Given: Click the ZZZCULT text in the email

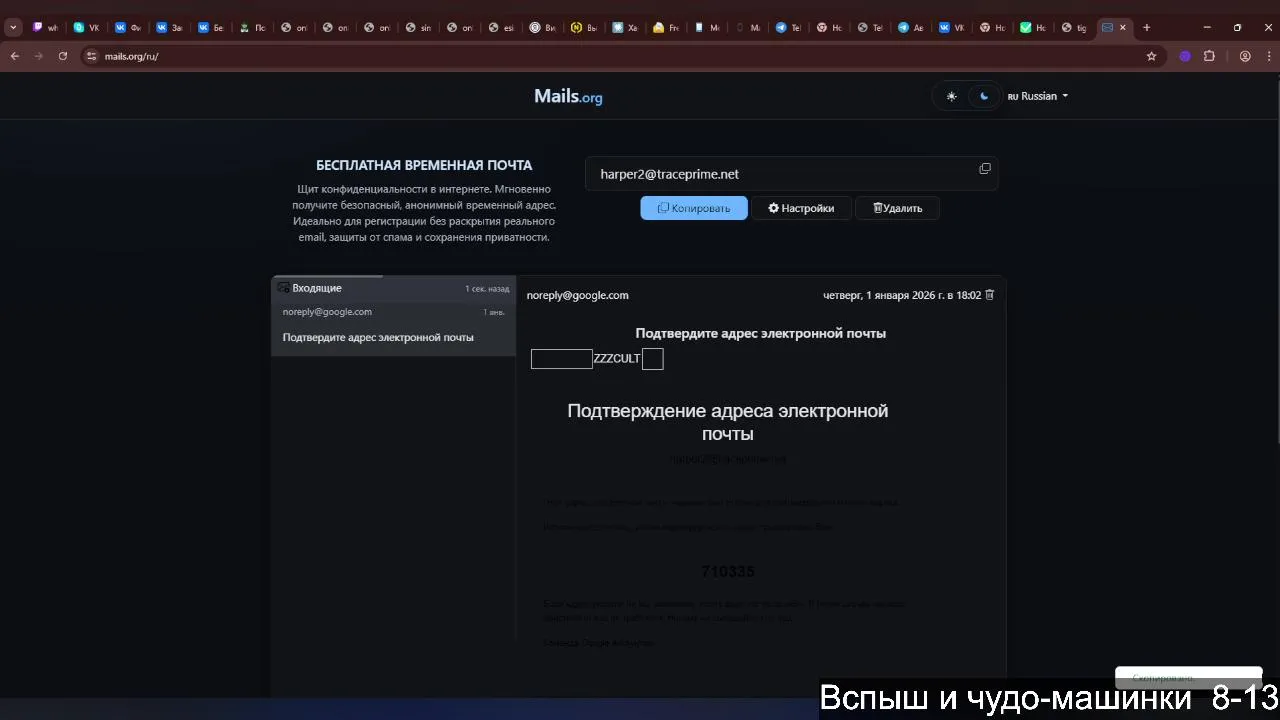Looking at the screenshot, I should [617, 358].
